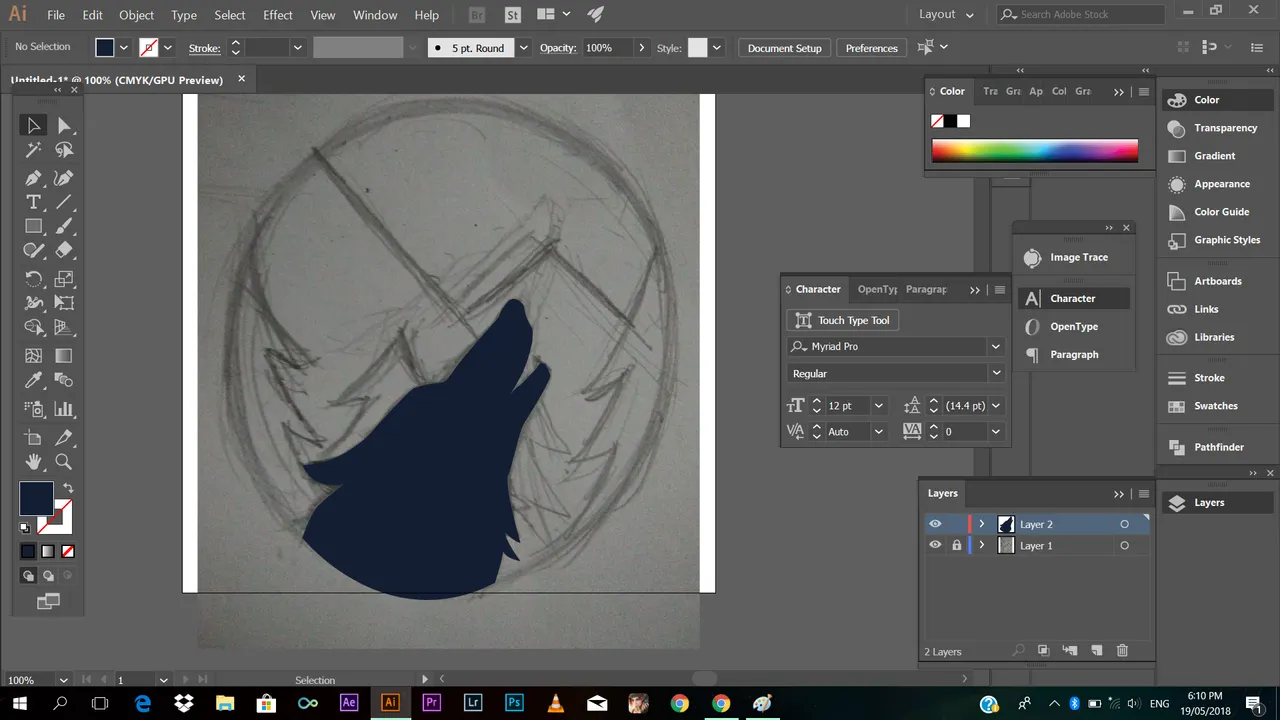Select the Blend tool
Viewport: 1280px width, 720px height.
click(64, 380)
